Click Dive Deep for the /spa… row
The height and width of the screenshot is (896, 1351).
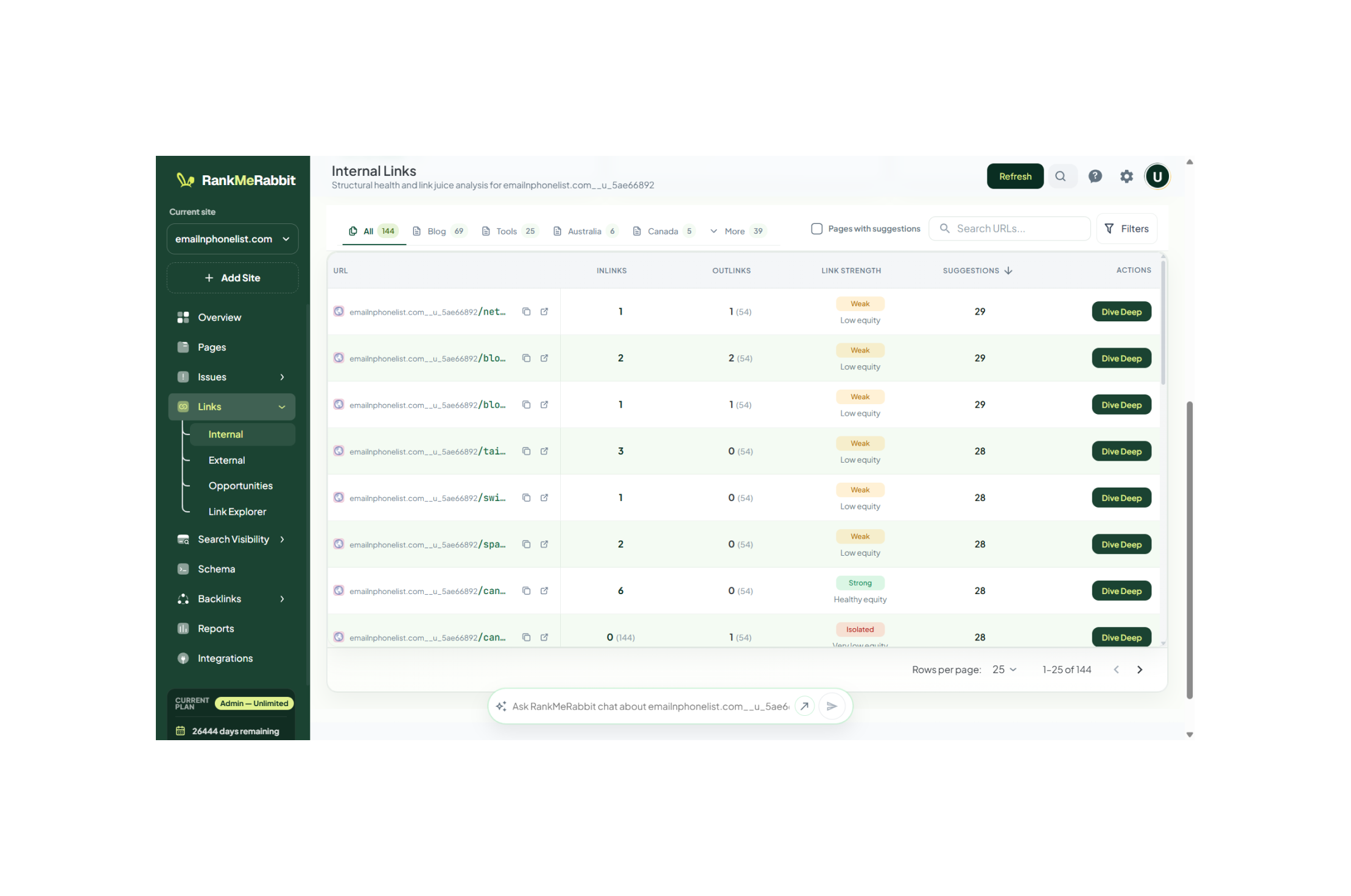coord(1121,544)
